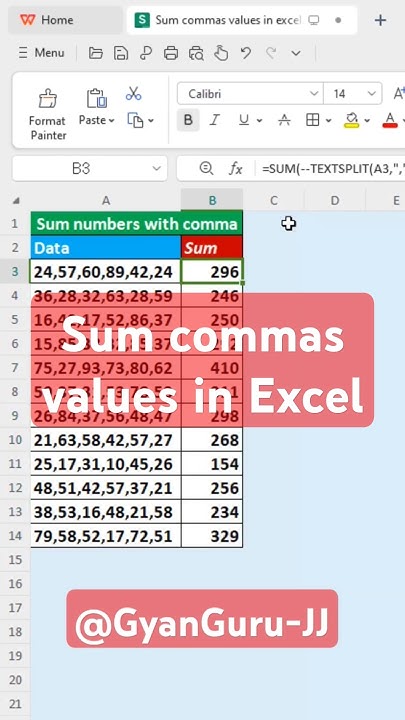Toggle Italic formatting
Screen dimensions: 405x720
(x=214, y=120)
